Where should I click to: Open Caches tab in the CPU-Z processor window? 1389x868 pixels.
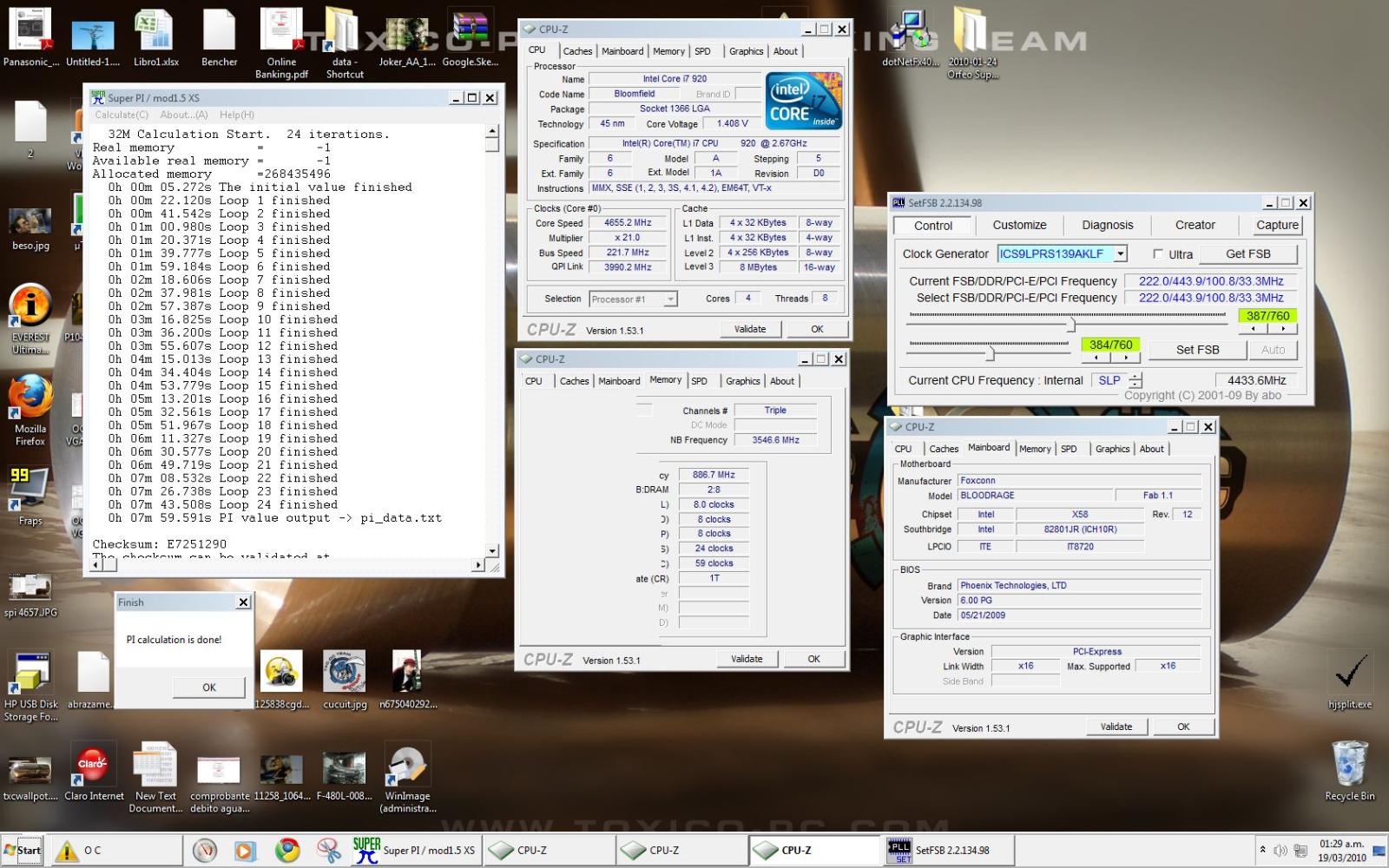tap(577, 51)
